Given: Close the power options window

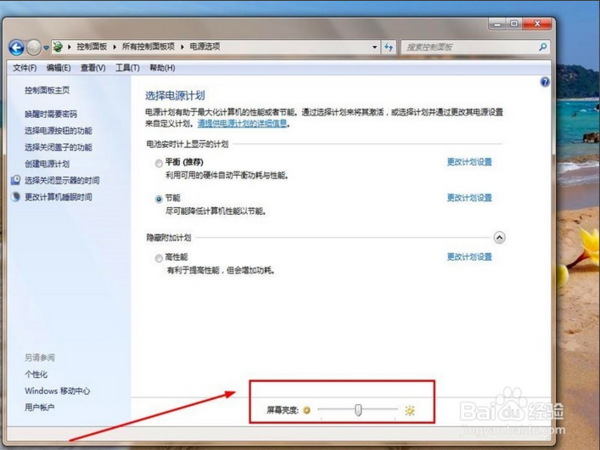Looking at the screenshot, I should [x=537, y=24].
